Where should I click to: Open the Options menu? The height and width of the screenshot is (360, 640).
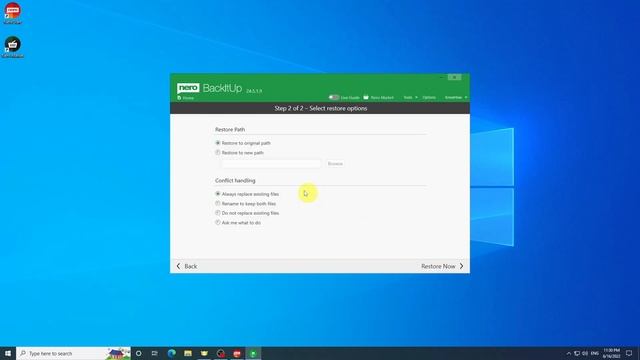point(429,98)
